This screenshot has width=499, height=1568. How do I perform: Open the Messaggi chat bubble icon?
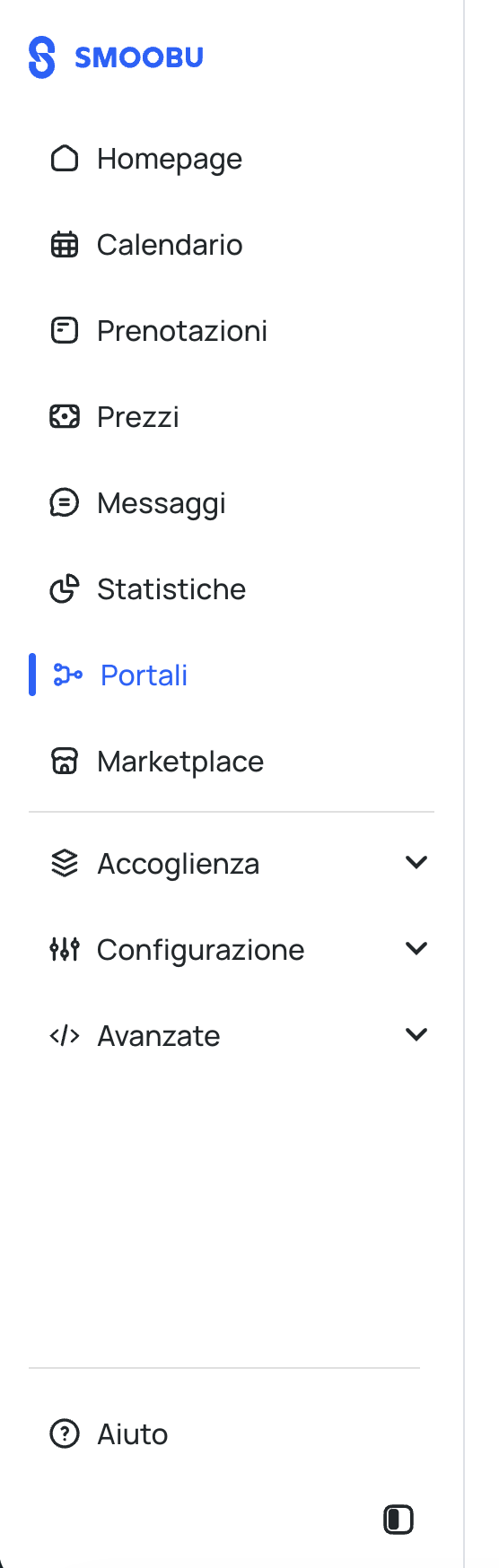coord(65,503)
